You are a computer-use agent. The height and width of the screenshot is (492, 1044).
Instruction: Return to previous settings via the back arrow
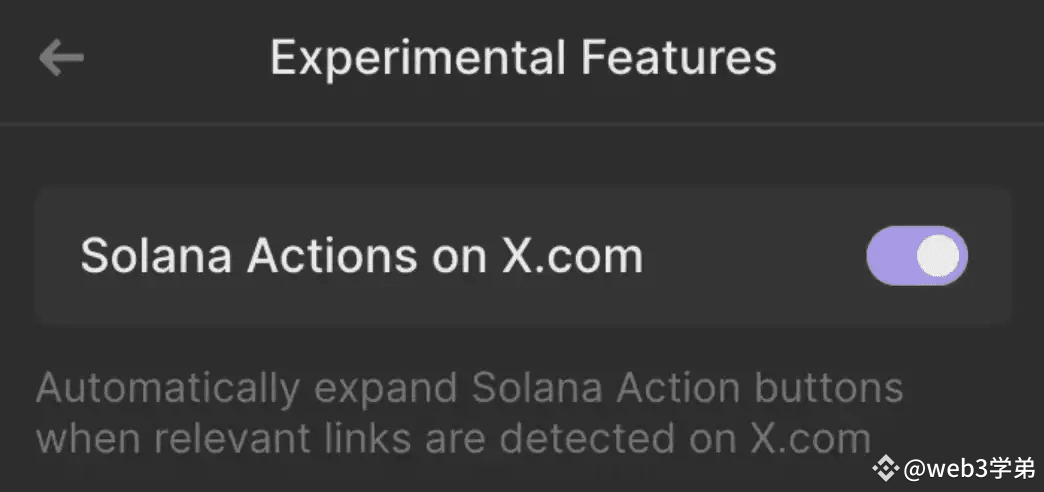[61, 57]
